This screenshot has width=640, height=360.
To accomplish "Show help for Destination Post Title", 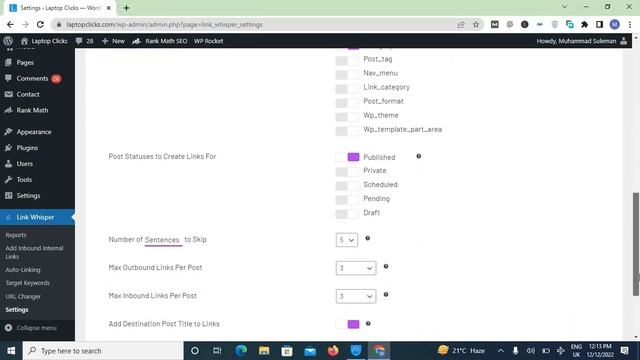I will 368,324.
